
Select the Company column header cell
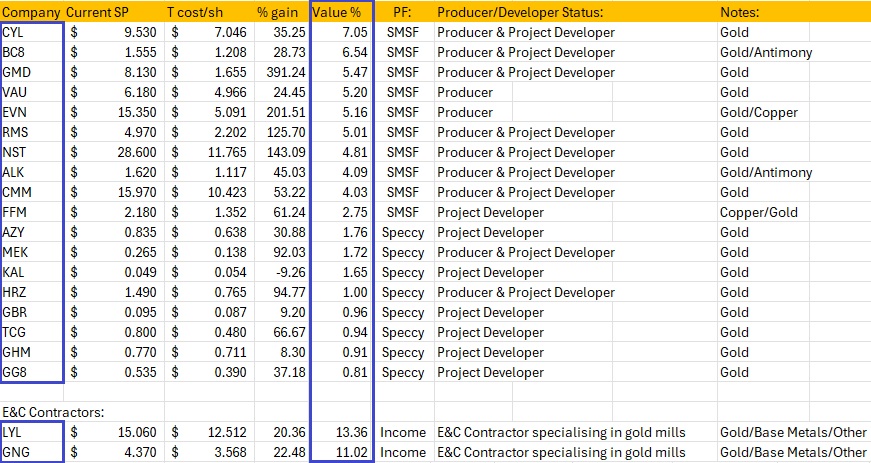point(32,12)
